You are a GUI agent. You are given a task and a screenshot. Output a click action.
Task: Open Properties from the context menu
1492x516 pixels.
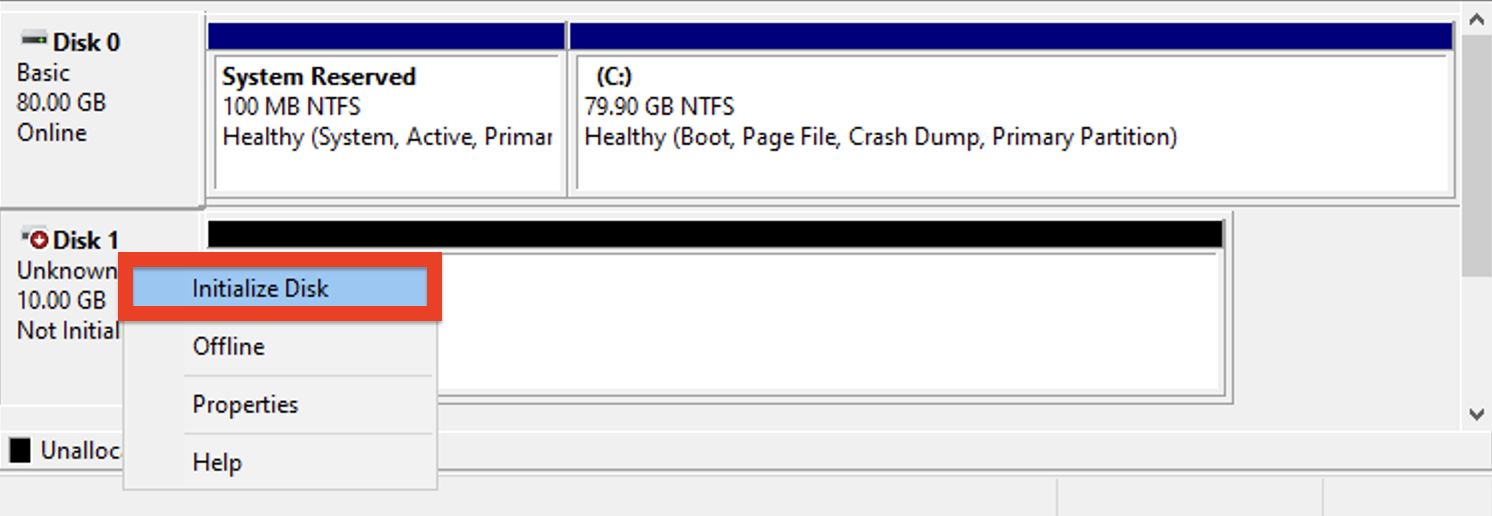[x=245, y=405]
